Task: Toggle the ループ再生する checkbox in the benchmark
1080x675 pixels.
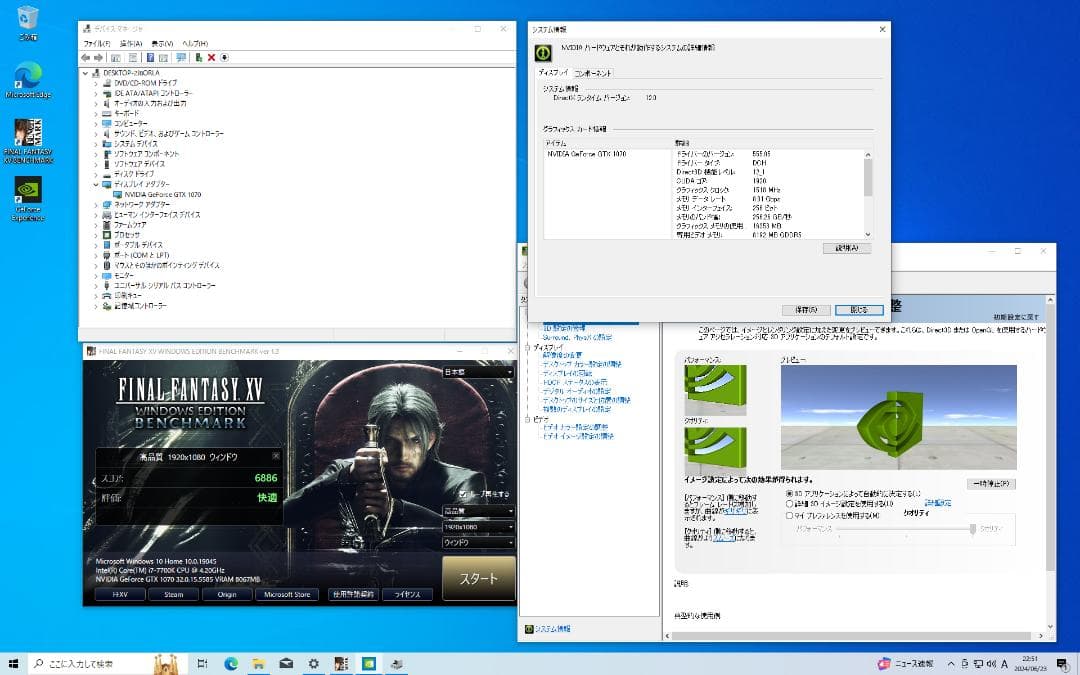Action: (462, 494)
